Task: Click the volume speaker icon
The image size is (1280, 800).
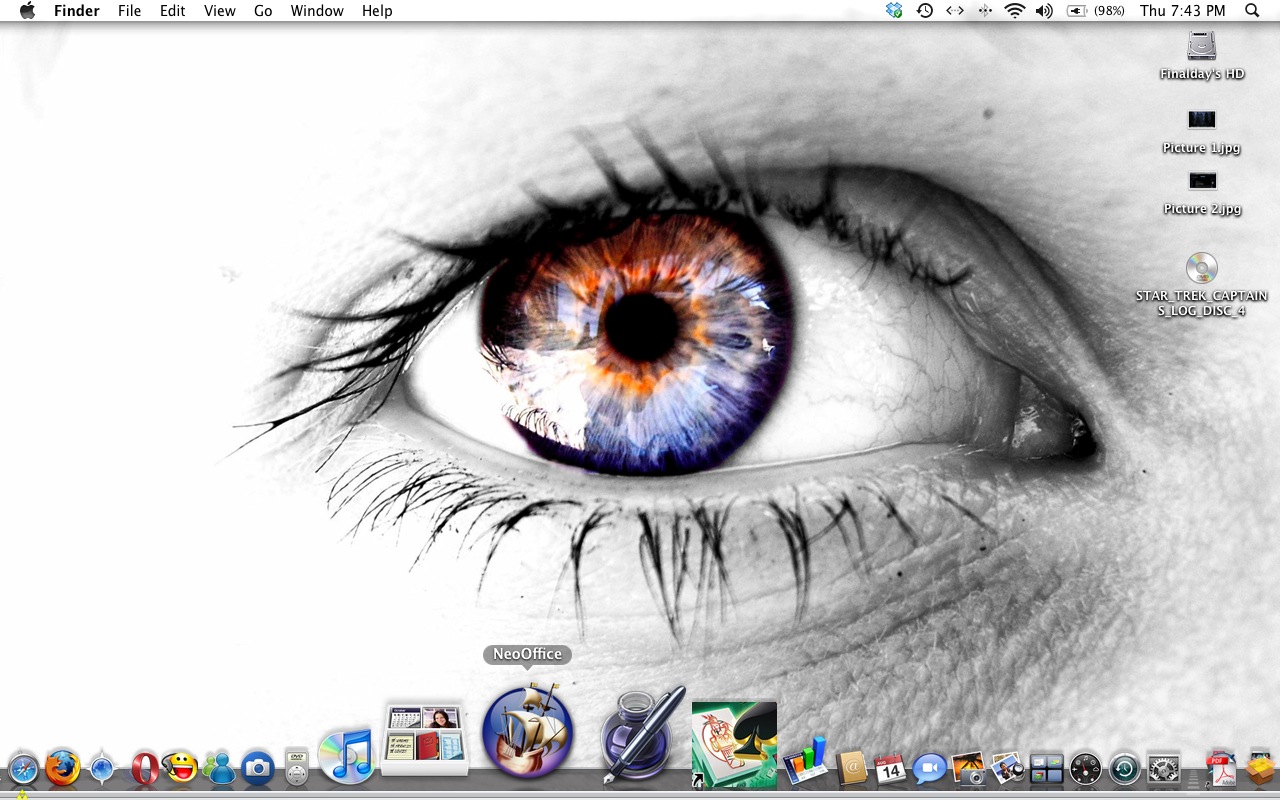Action: [1044, 11]
